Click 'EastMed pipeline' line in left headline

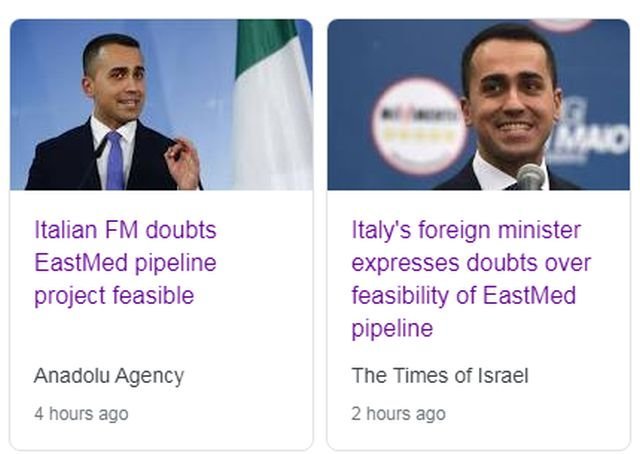(x=125, y=263)
